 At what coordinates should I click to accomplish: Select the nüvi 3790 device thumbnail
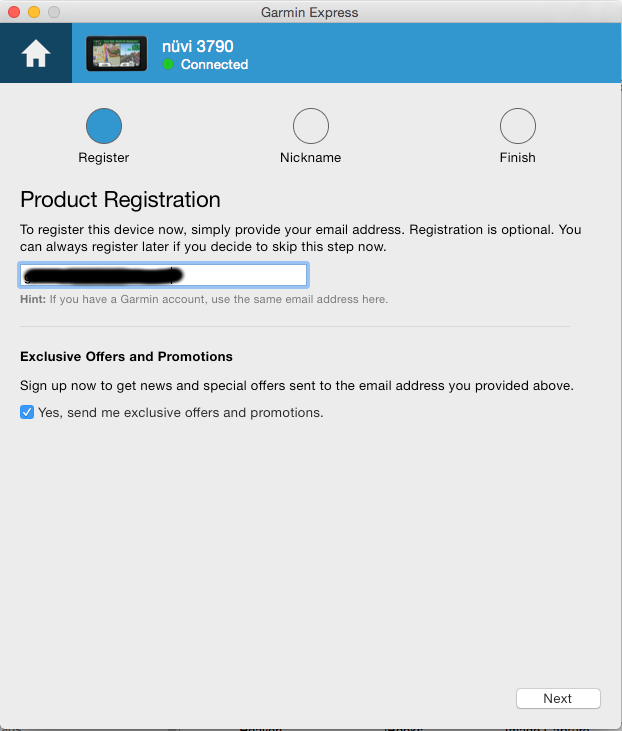(117, 54)
